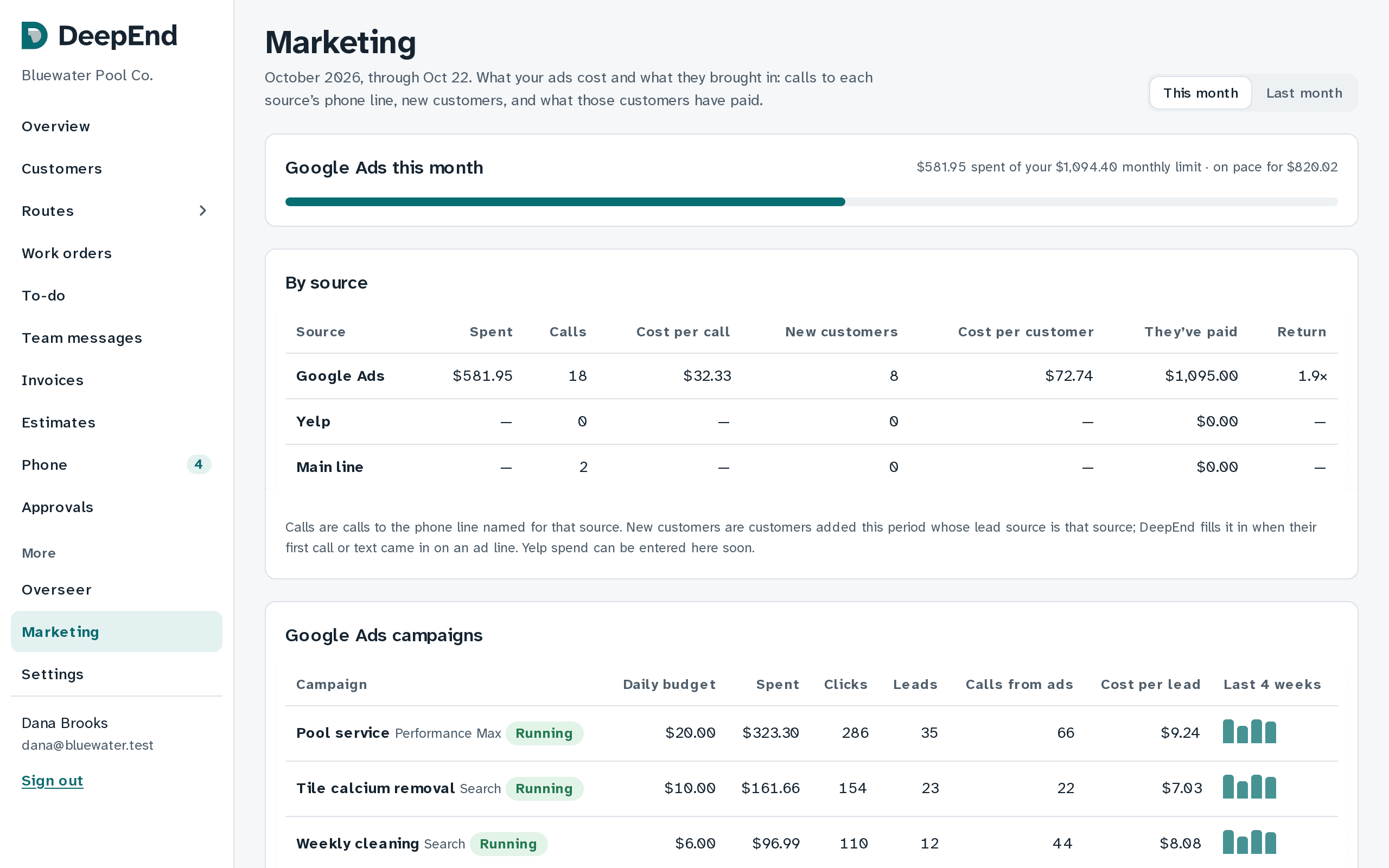Click the Dana Brooks user name

(x=65, y=723)
